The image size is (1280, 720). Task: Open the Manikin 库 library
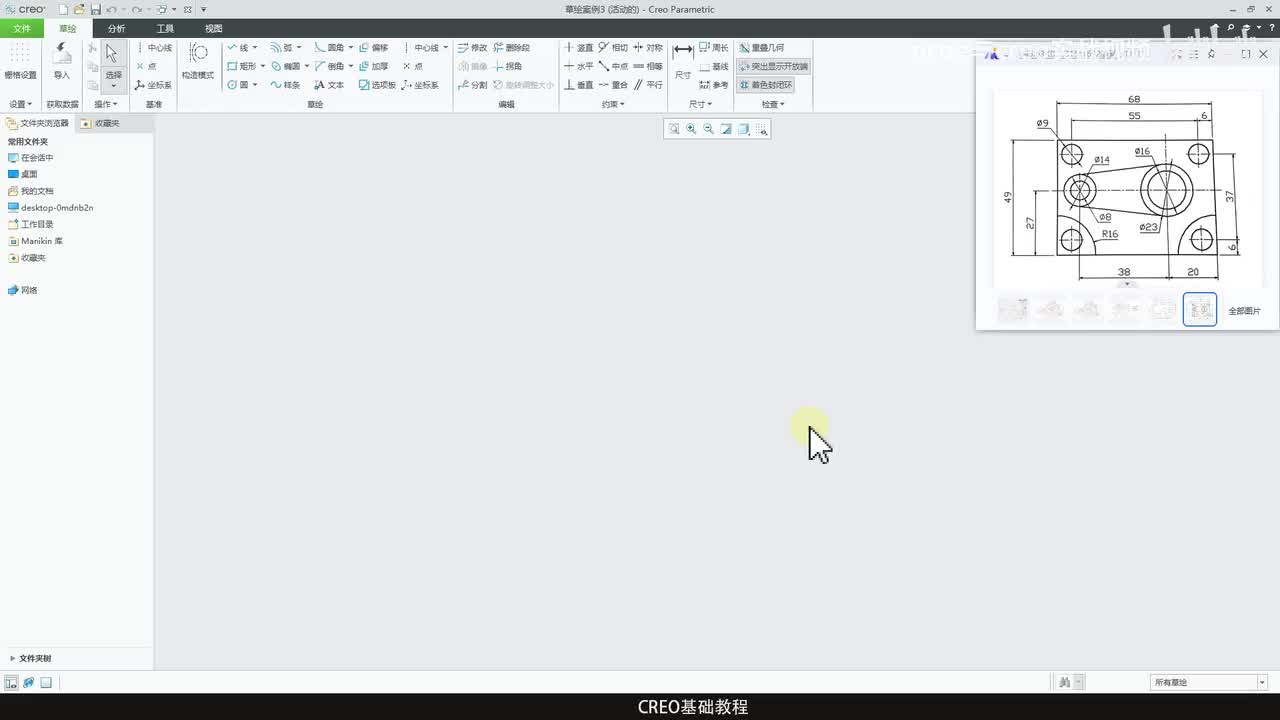[35, 241]
